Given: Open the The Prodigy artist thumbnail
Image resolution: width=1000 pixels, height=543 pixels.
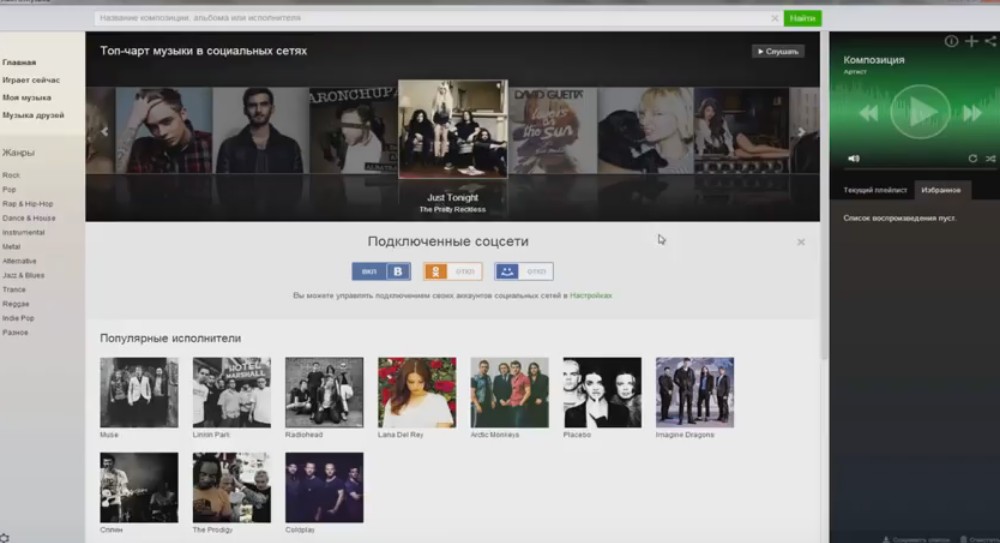Looking at the screenshot, I should (x=232, y=487).
